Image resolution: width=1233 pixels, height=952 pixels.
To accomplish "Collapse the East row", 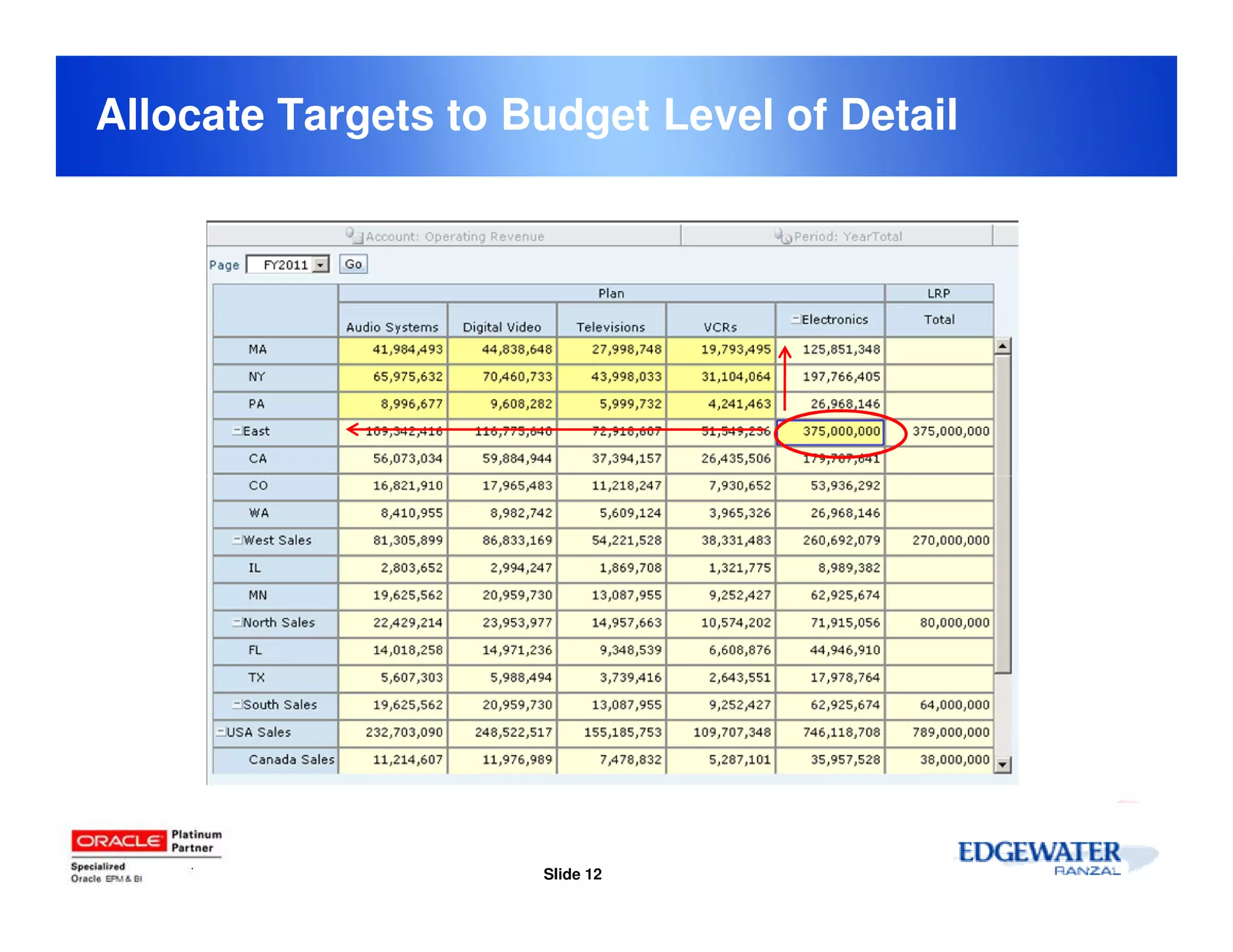I will tap(237, 431).
